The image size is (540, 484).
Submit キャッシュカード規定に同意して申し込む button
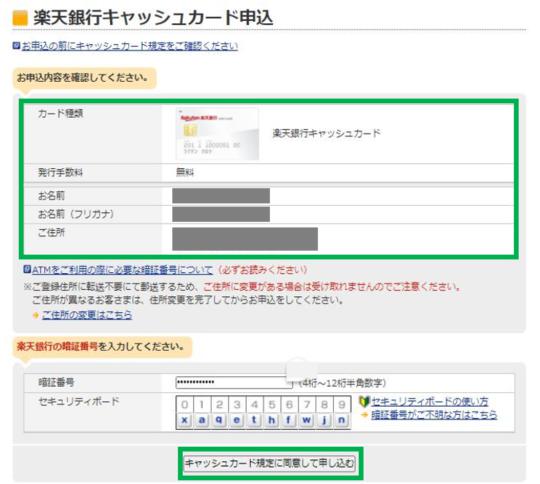[x=269, y=463]
